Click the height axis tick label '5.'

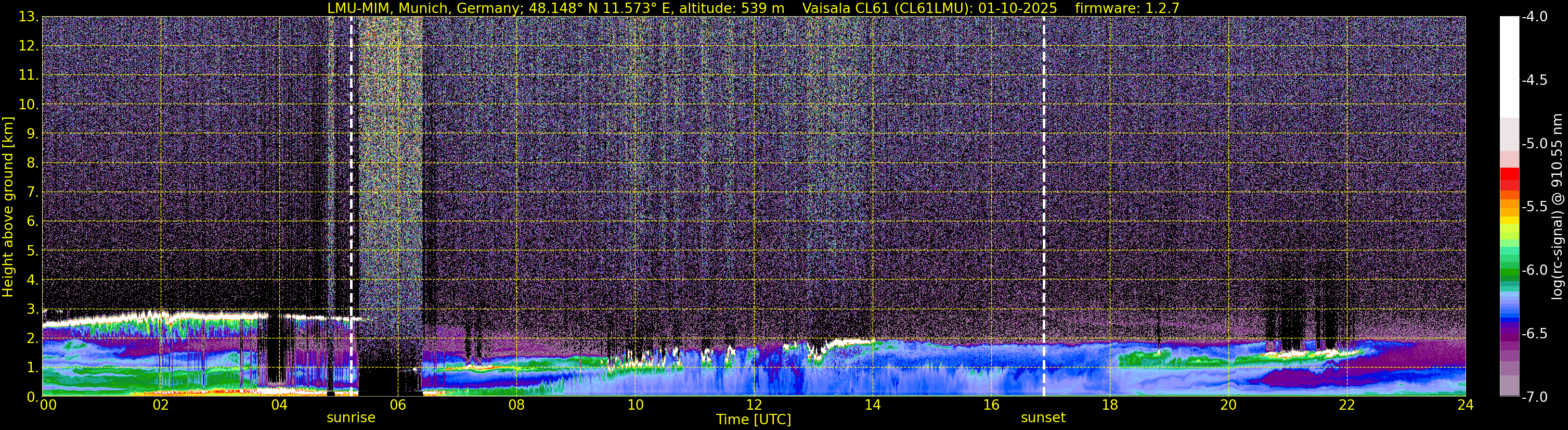tap(32, 250)
